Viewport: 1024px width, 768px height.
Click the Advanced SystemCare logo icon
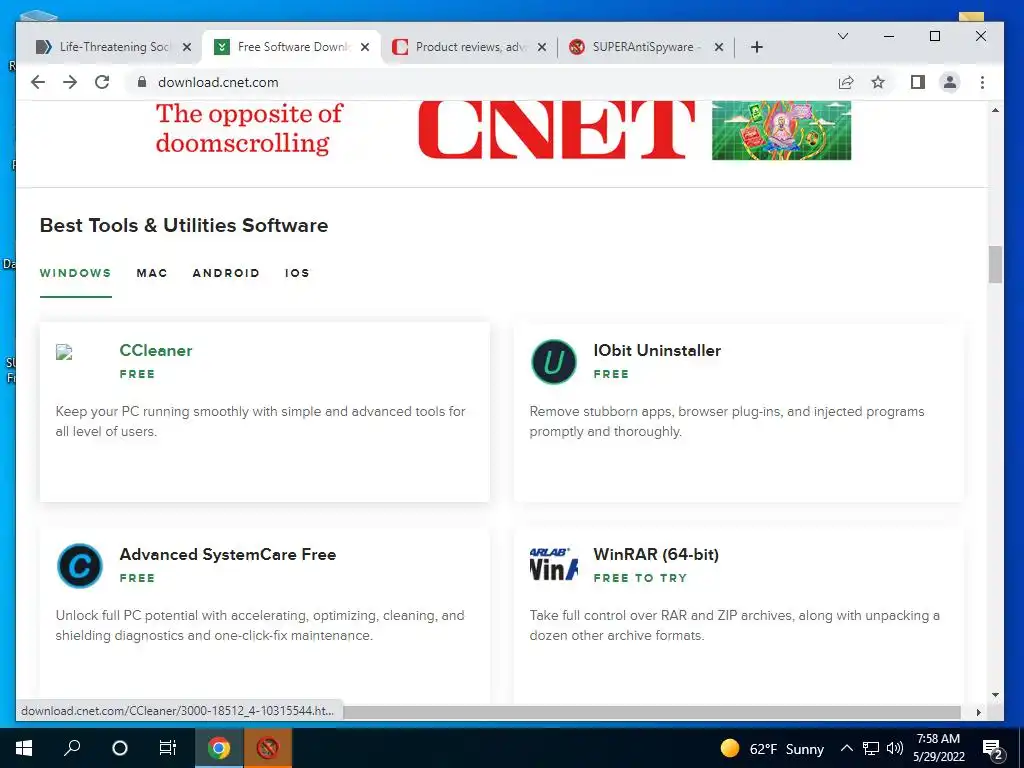pos(80,566)
